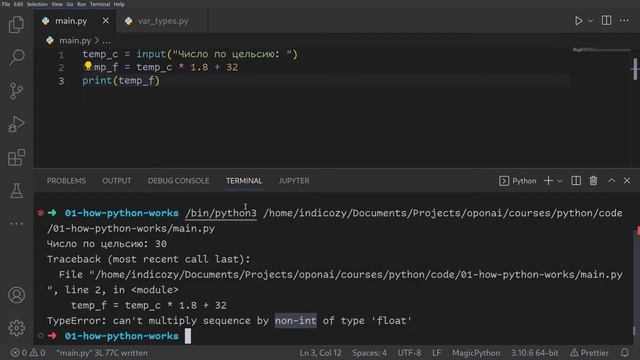The image size is (640, 360).
Task: Click the Python terminal label
Action: pyautogui.click(x=518, y=181)
